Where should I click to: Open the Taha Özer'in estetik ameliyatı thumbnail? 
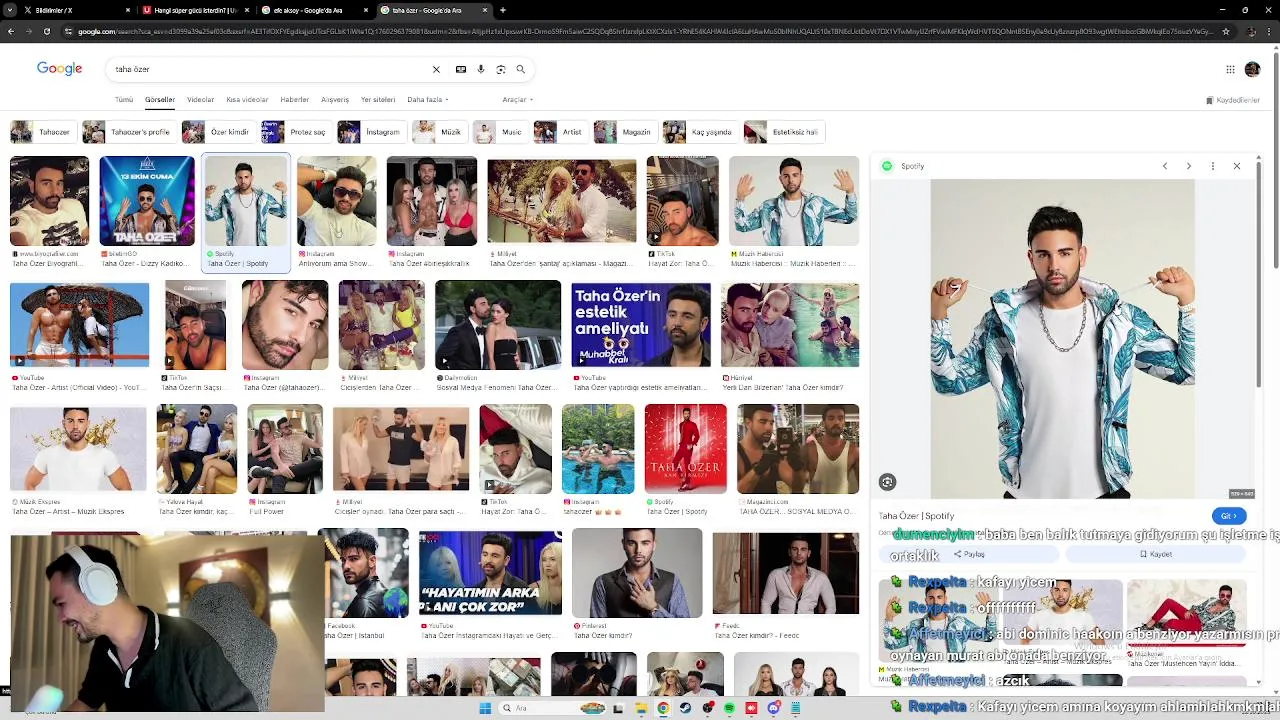641,324
